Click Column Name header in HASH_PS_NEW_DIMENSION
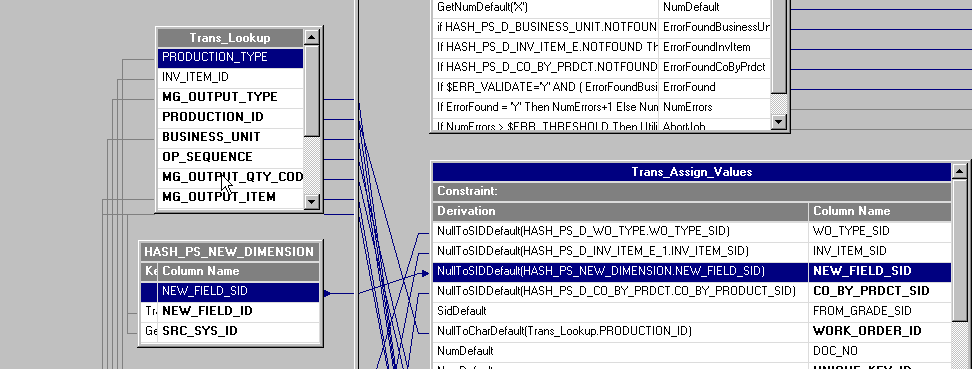Image resolution: width=972 pixels, height=369 pixels. 239,271
